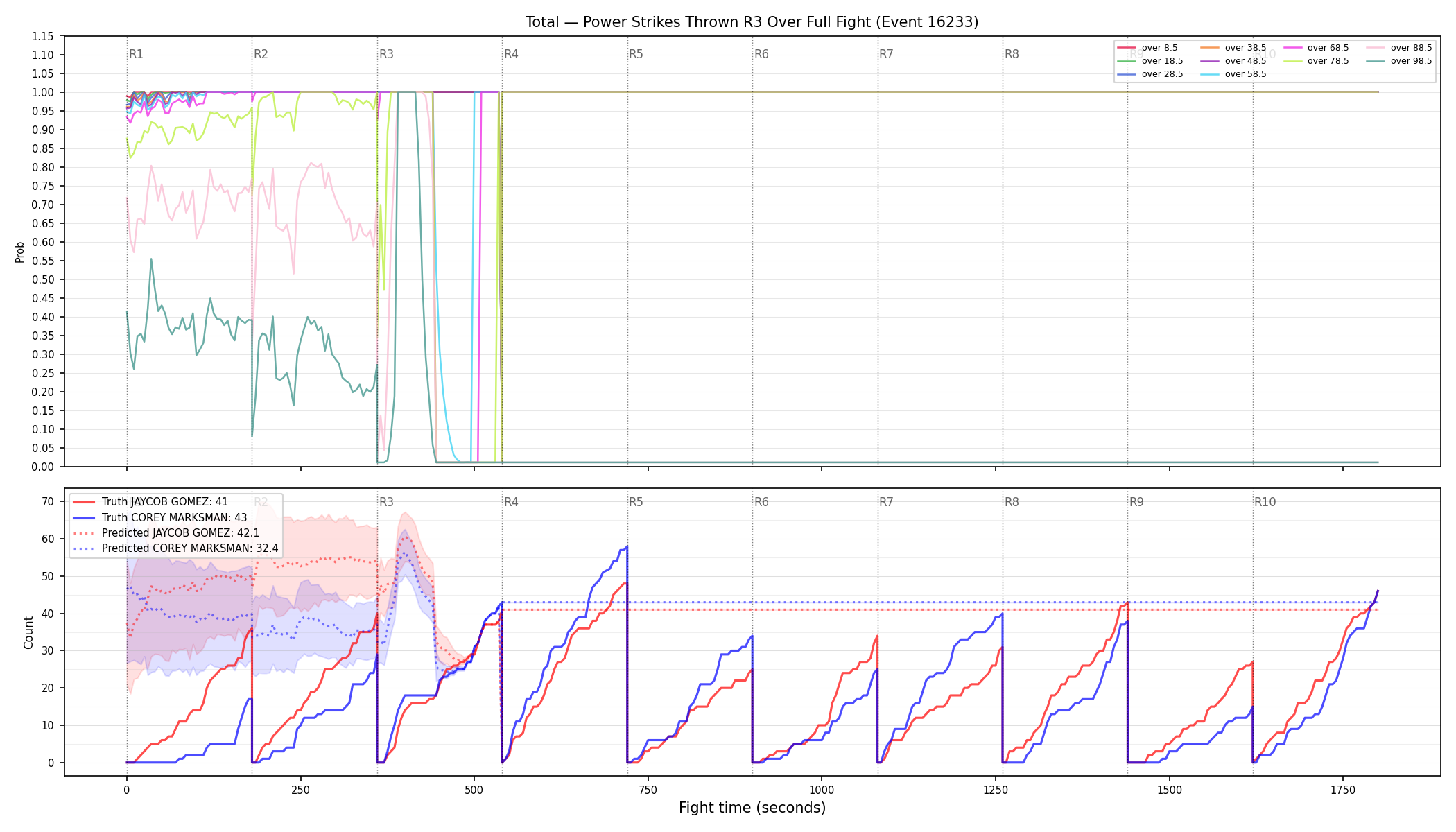Click the 10 tick label on the Count axis
This screenshot has width=1456, height=832.
(48, 725)
